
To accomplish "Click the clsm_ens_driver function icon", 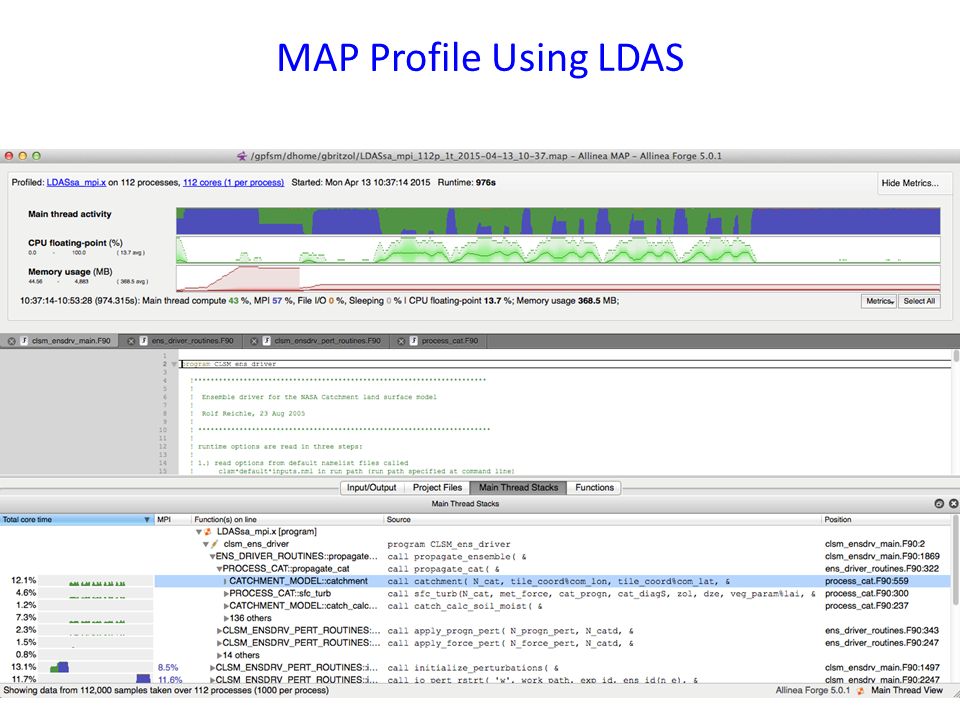I will click(x=215, y=544).
